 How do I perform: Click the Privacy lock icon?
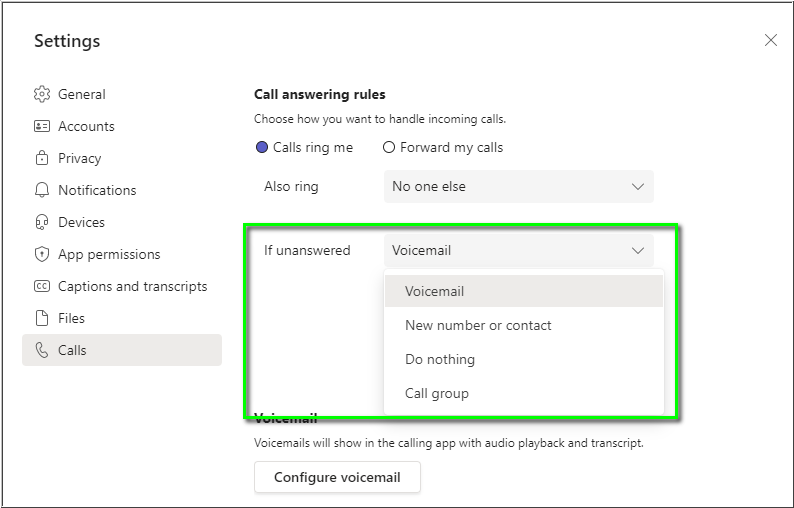[x=42, y=158]
